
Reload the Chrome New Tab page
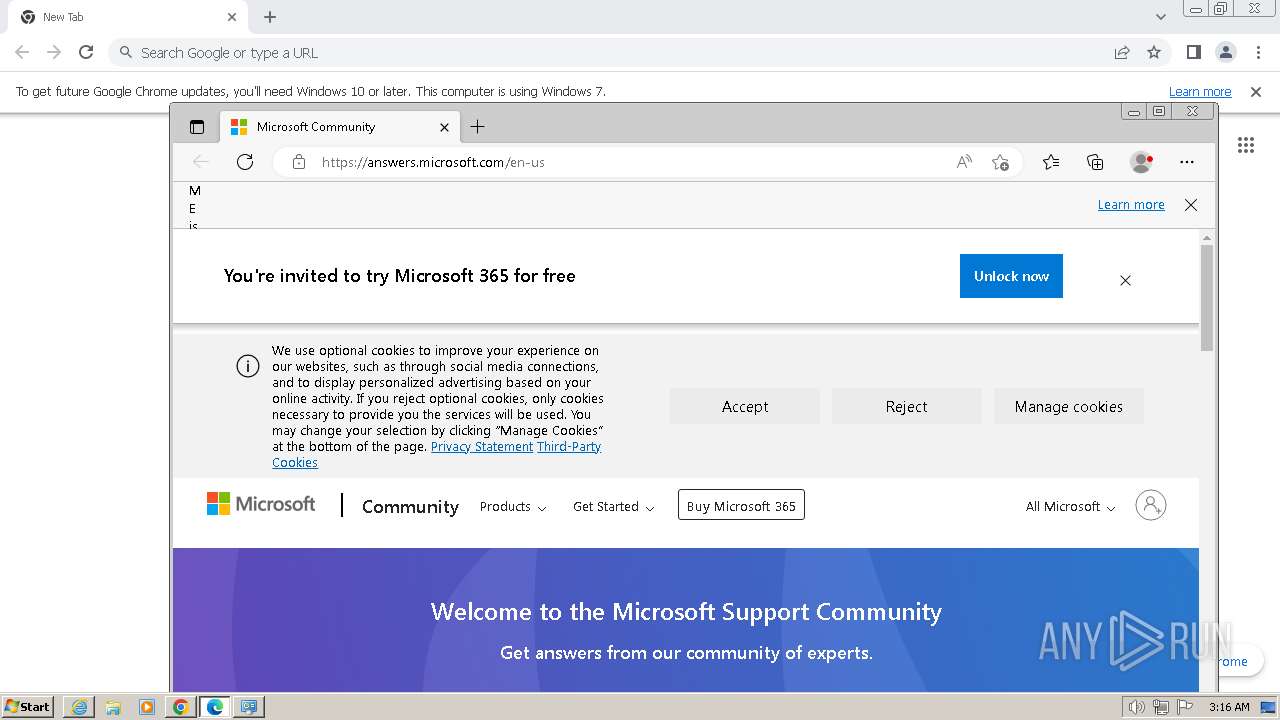86,52
